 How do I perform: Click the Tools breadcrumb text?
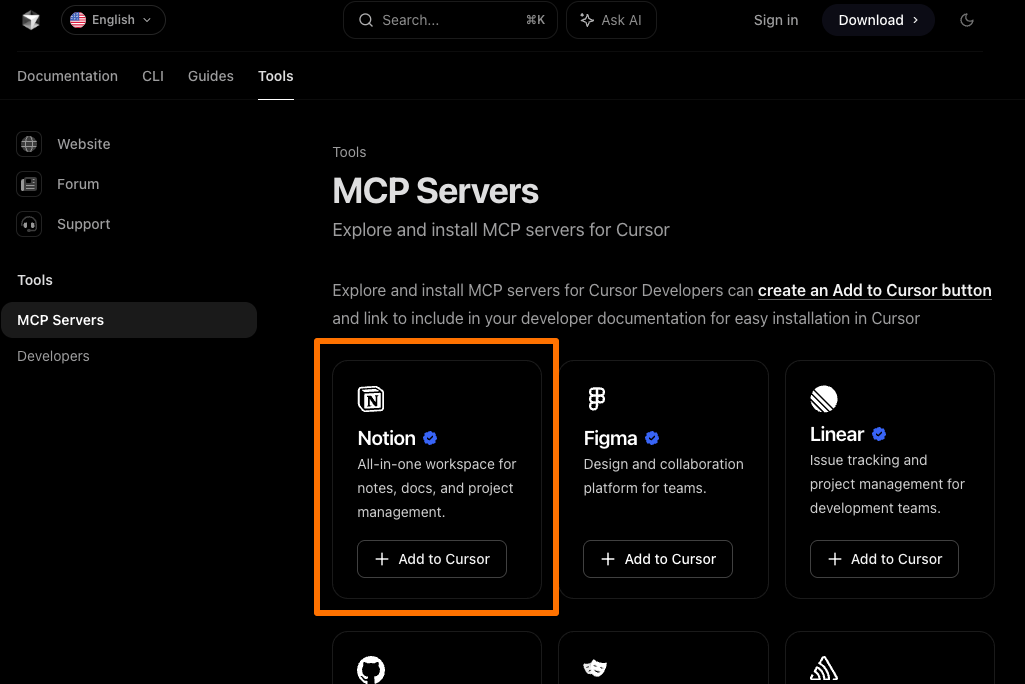(x=349, y=152)
